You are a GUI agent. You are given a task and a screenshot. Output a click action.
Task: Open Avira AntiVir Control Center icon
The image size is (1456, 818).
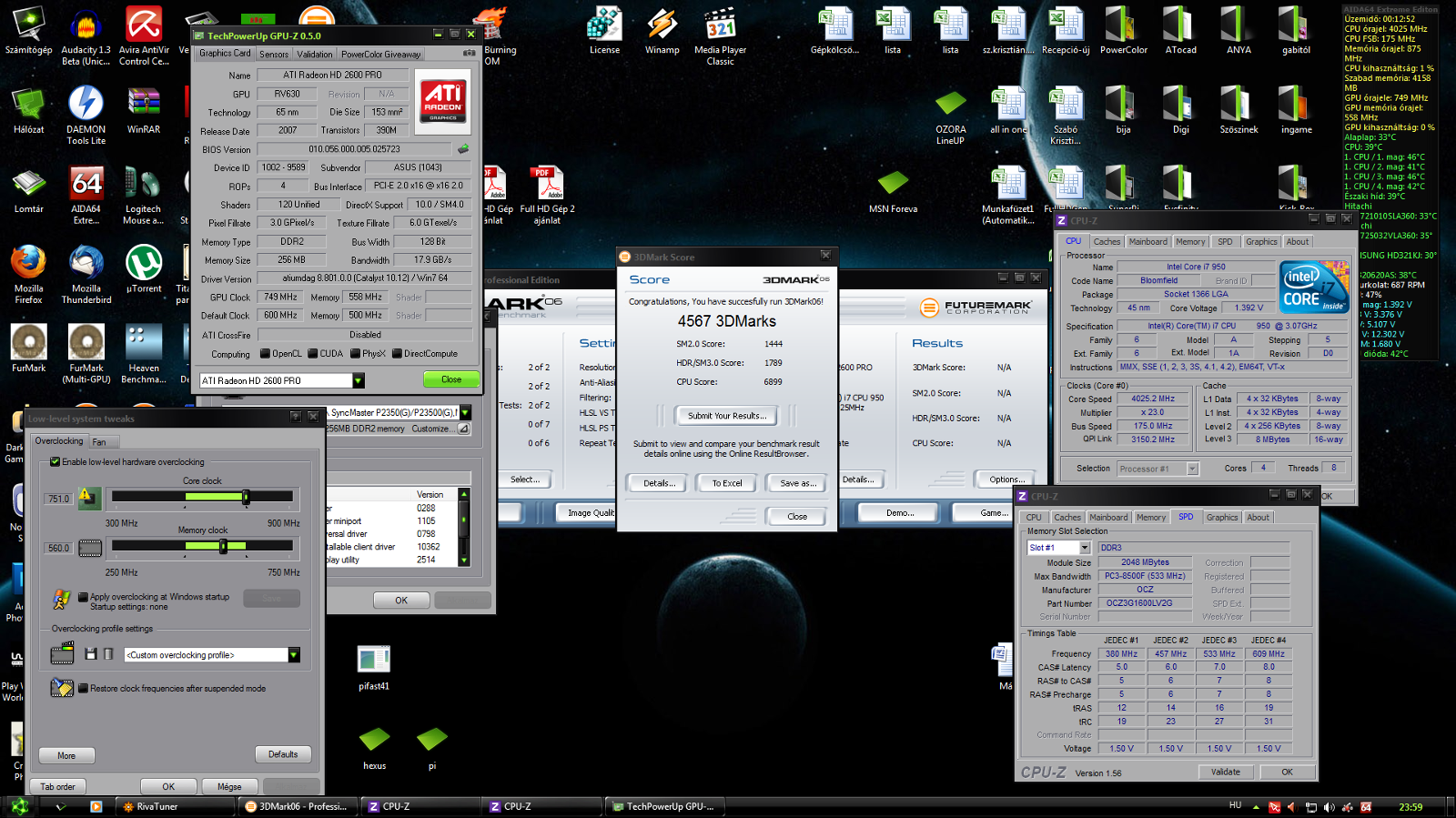click(x=144, y=36)
